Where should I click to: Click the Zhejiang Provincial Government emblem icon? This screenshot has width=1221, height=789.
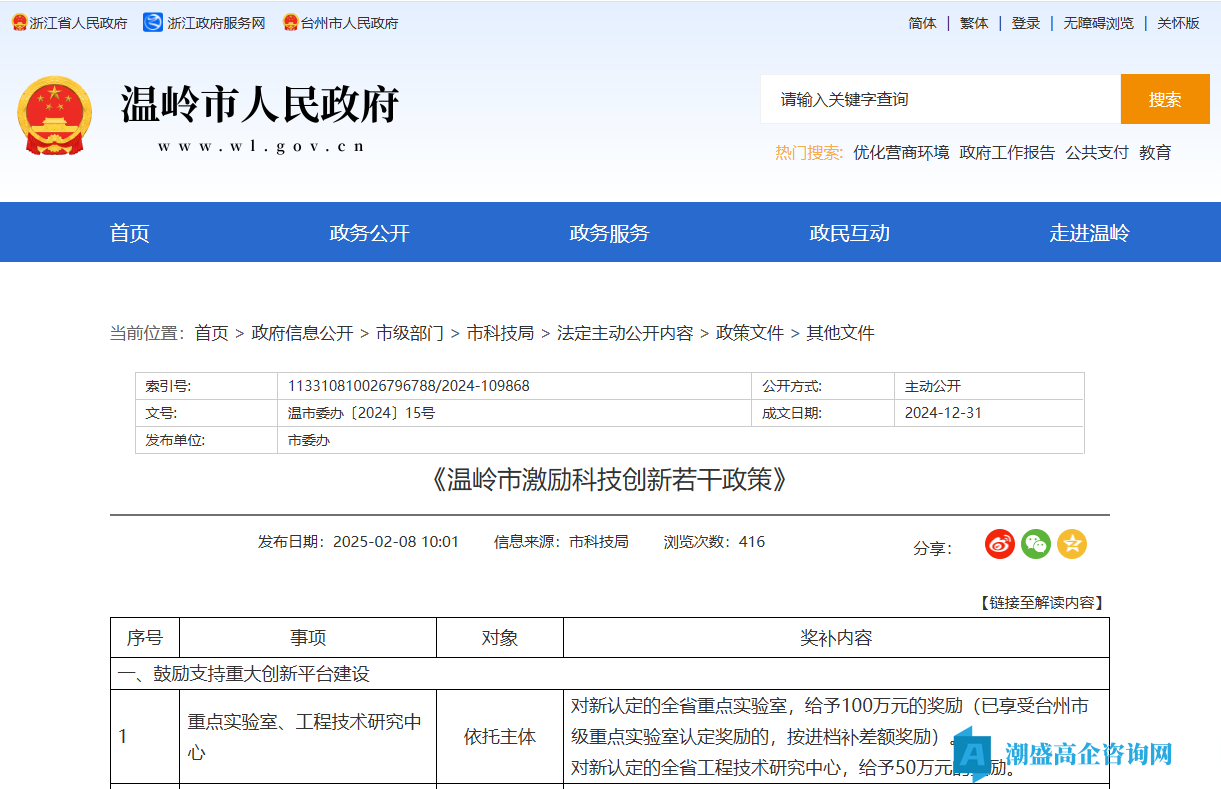[x=19, y=22]
